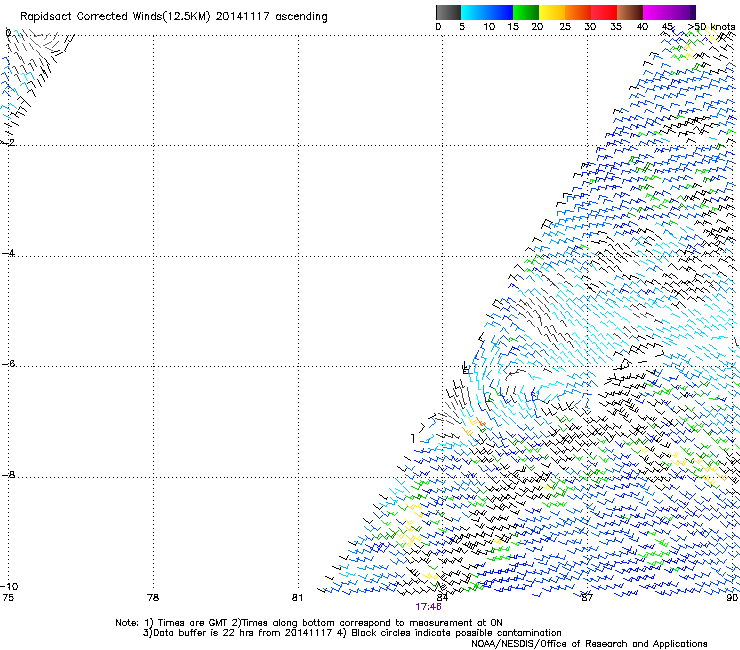Click latitude label '-8' on left axis
This screenshot has width=740, height=650.
point(8,474)
